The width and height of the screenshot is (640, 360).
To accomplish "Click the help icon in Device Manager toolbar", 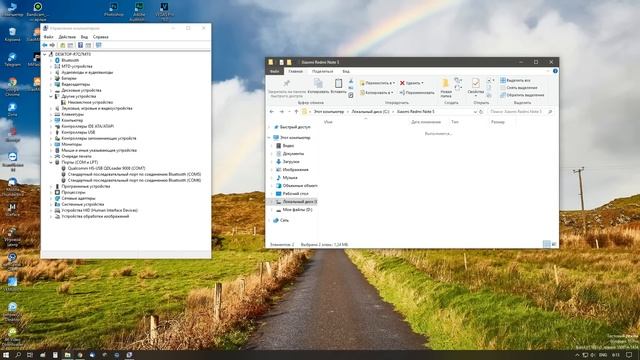I will click(80, 45).
